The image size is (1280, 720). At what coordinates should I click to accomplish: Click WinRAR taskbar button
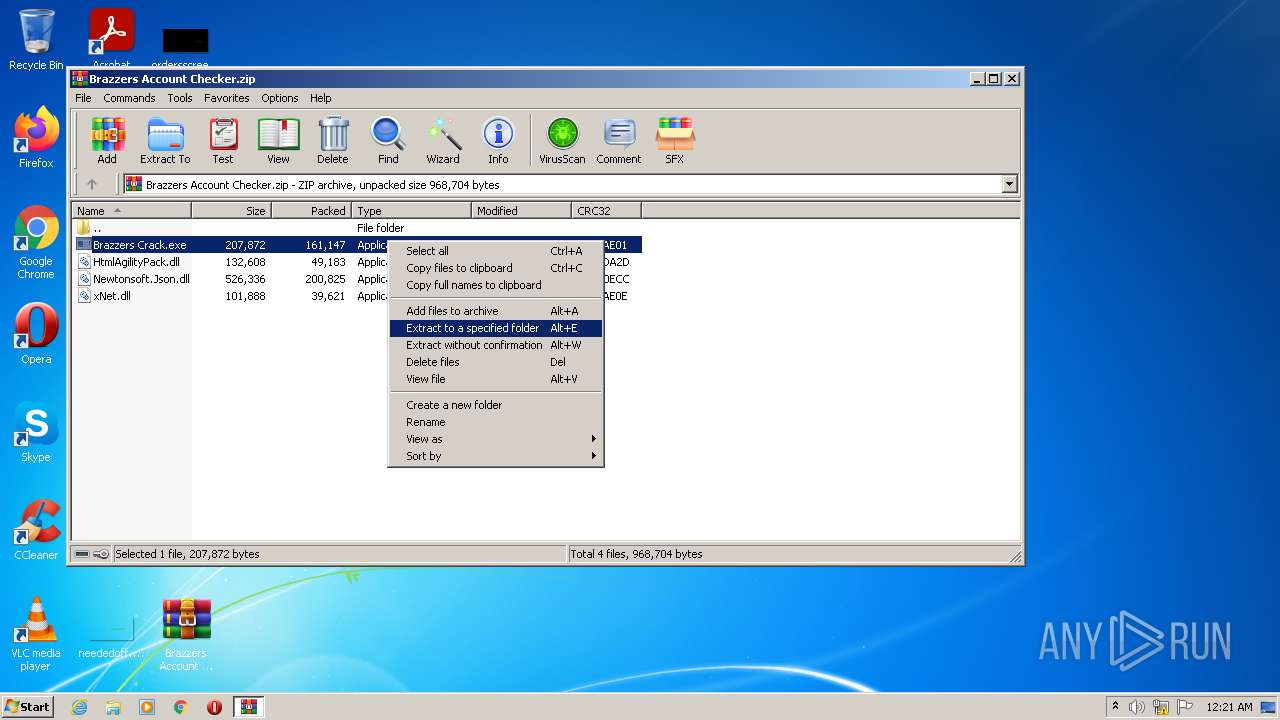248,707
